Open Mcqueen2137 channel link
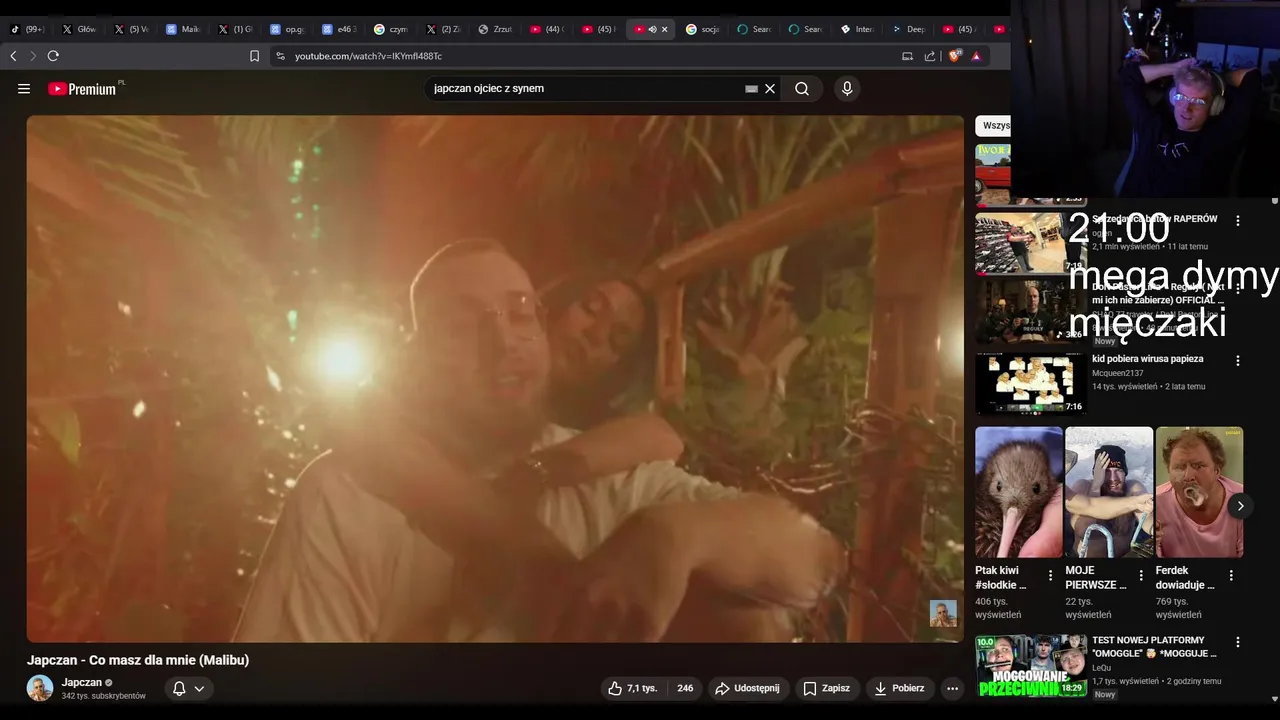This screenshot has height=720, width=1280. (x=1117, y=373)
